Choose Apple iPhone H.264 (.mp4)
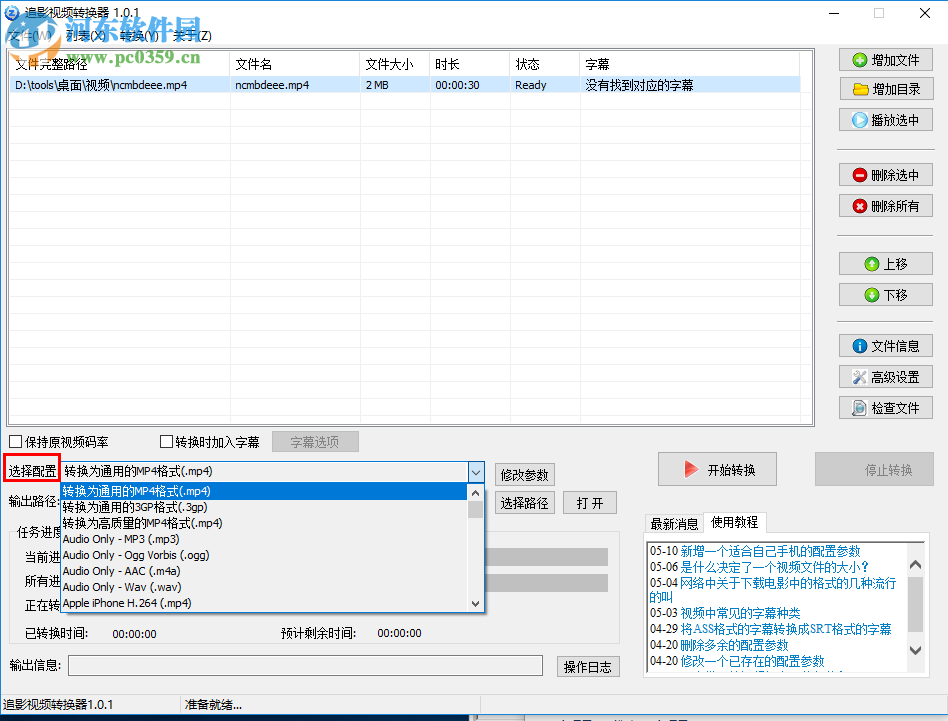948x721 pixels. [265, 603]
